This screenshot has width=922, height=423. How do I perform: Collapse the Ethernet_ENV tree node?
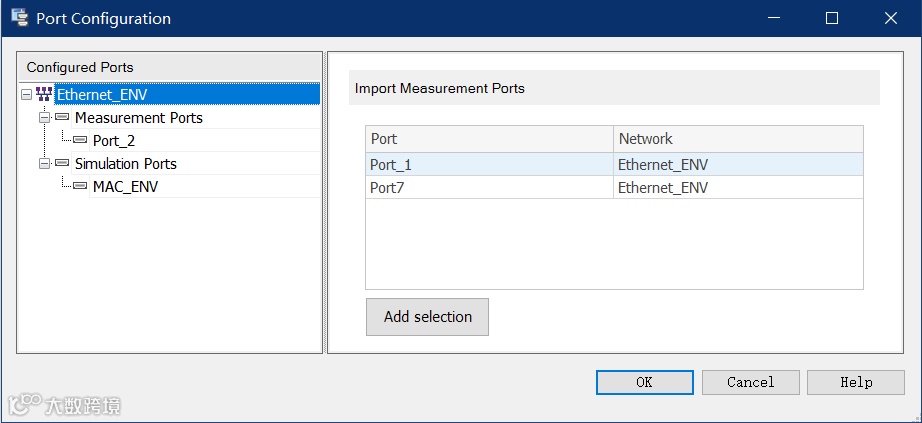tap(26, 95)
